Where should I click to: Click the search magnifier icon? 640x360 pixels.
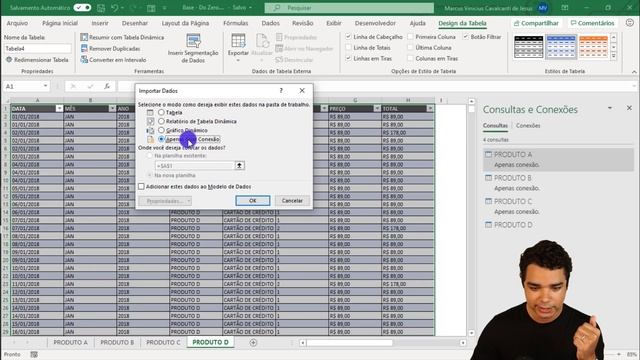277,8
